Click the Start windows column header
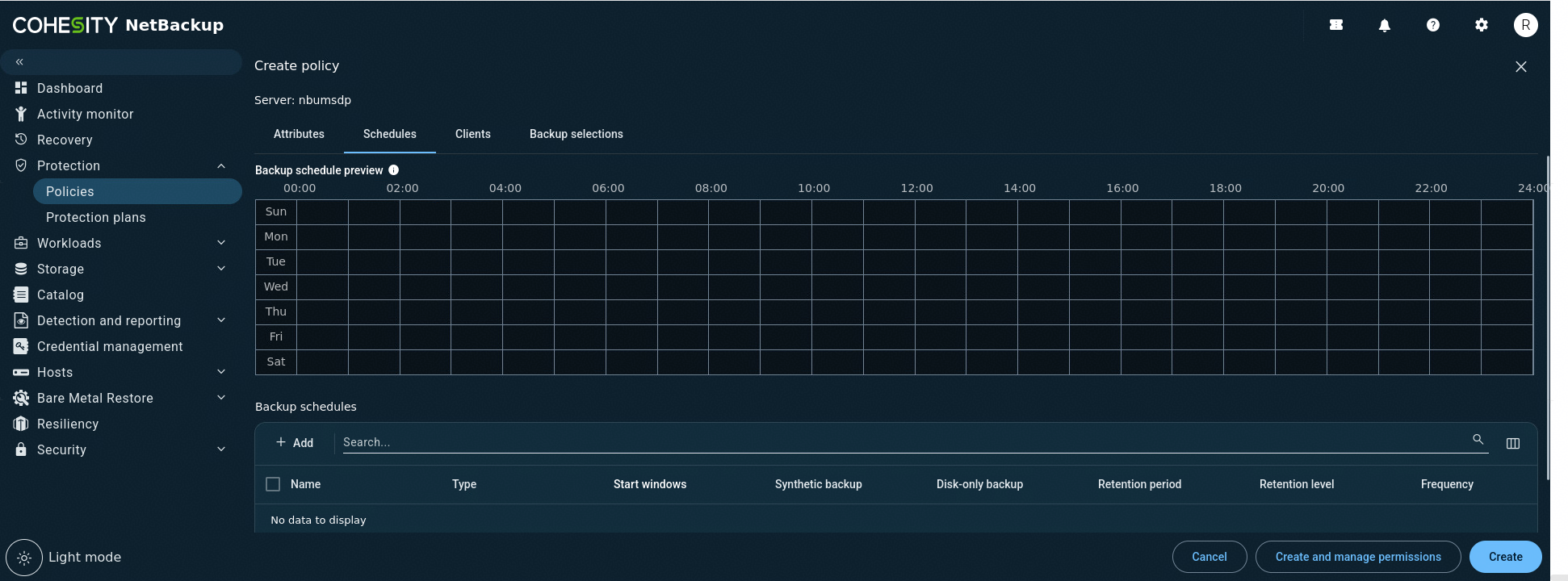Screen dimensions: 1568x581 650,484
